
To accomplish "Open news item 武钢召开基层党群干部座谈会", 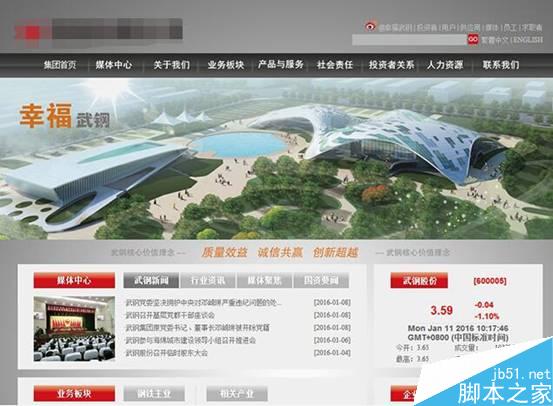I will [170, 315].
